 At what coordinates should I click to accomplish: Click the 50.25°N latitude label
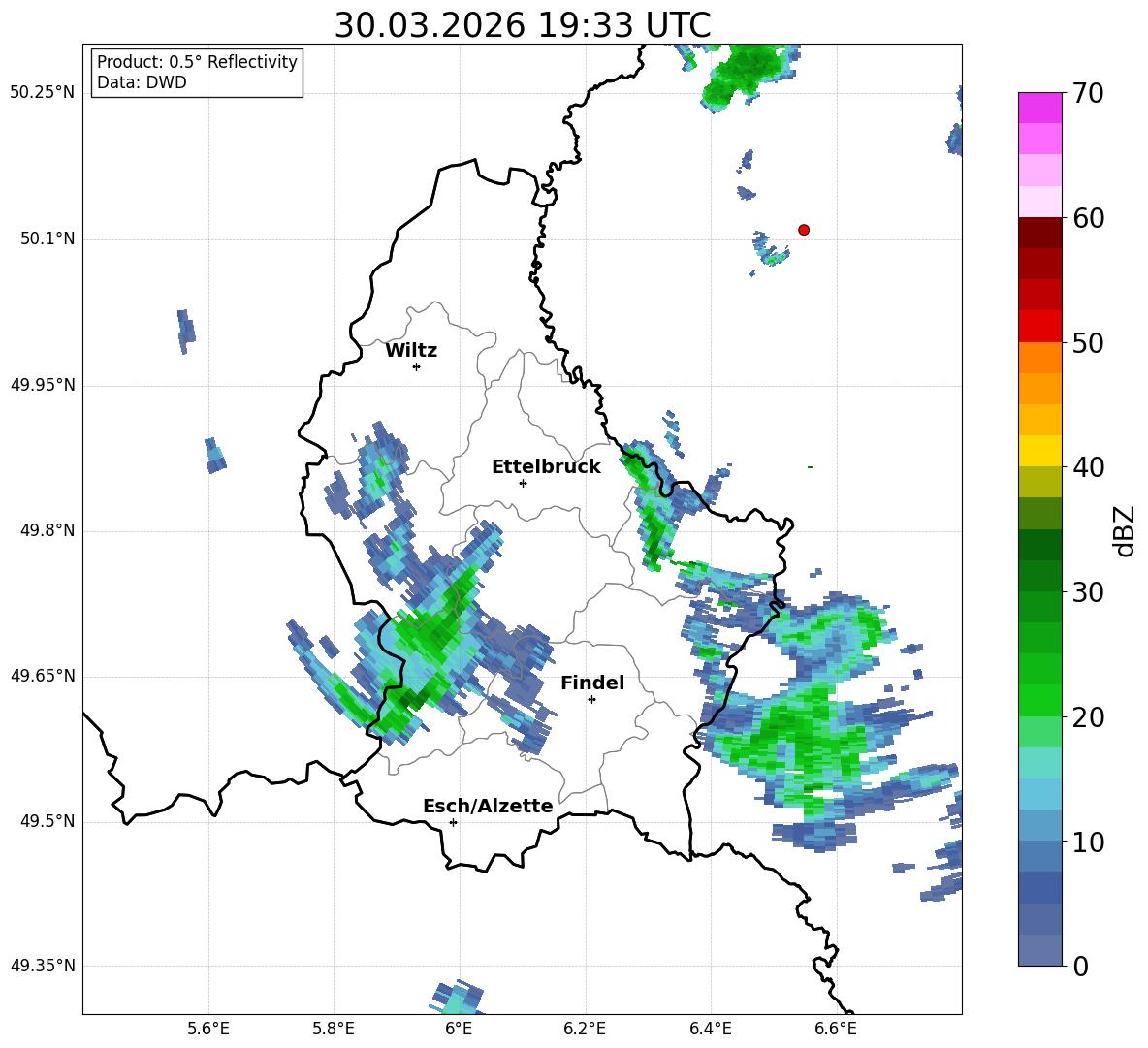(x=42, y=93)
